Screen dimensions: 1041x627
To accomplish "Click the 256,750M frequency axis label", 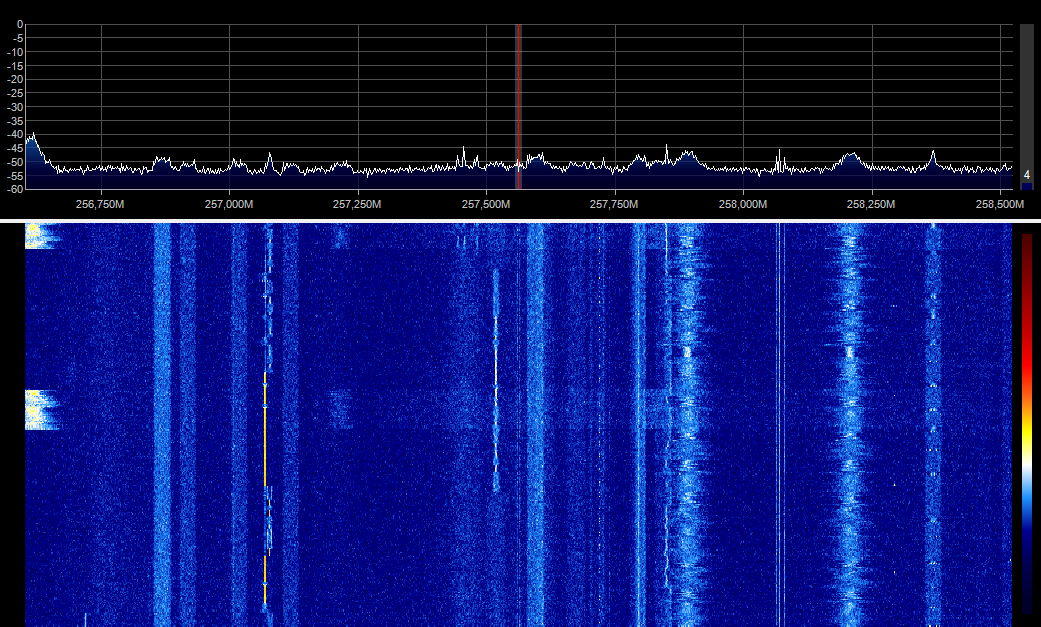I will point(100,205).
